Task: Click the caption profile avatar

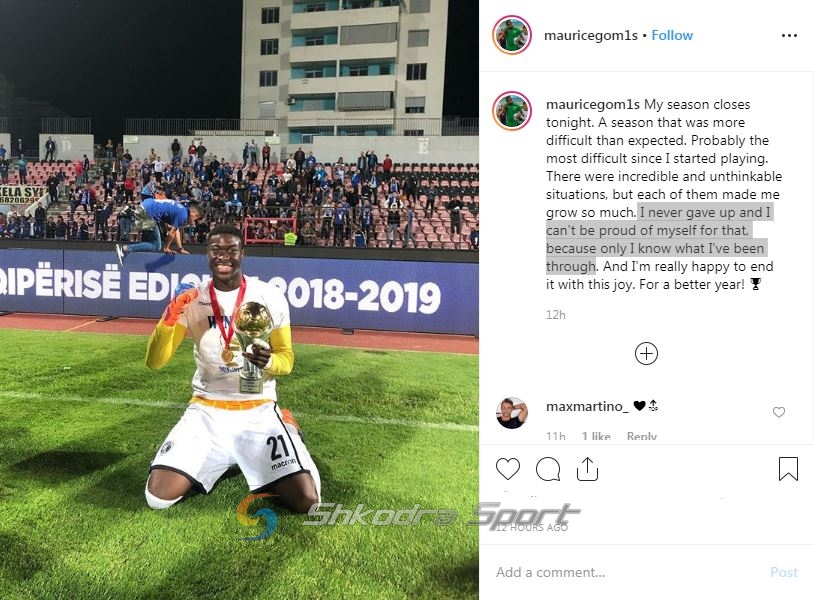Action: click(512, 111)
